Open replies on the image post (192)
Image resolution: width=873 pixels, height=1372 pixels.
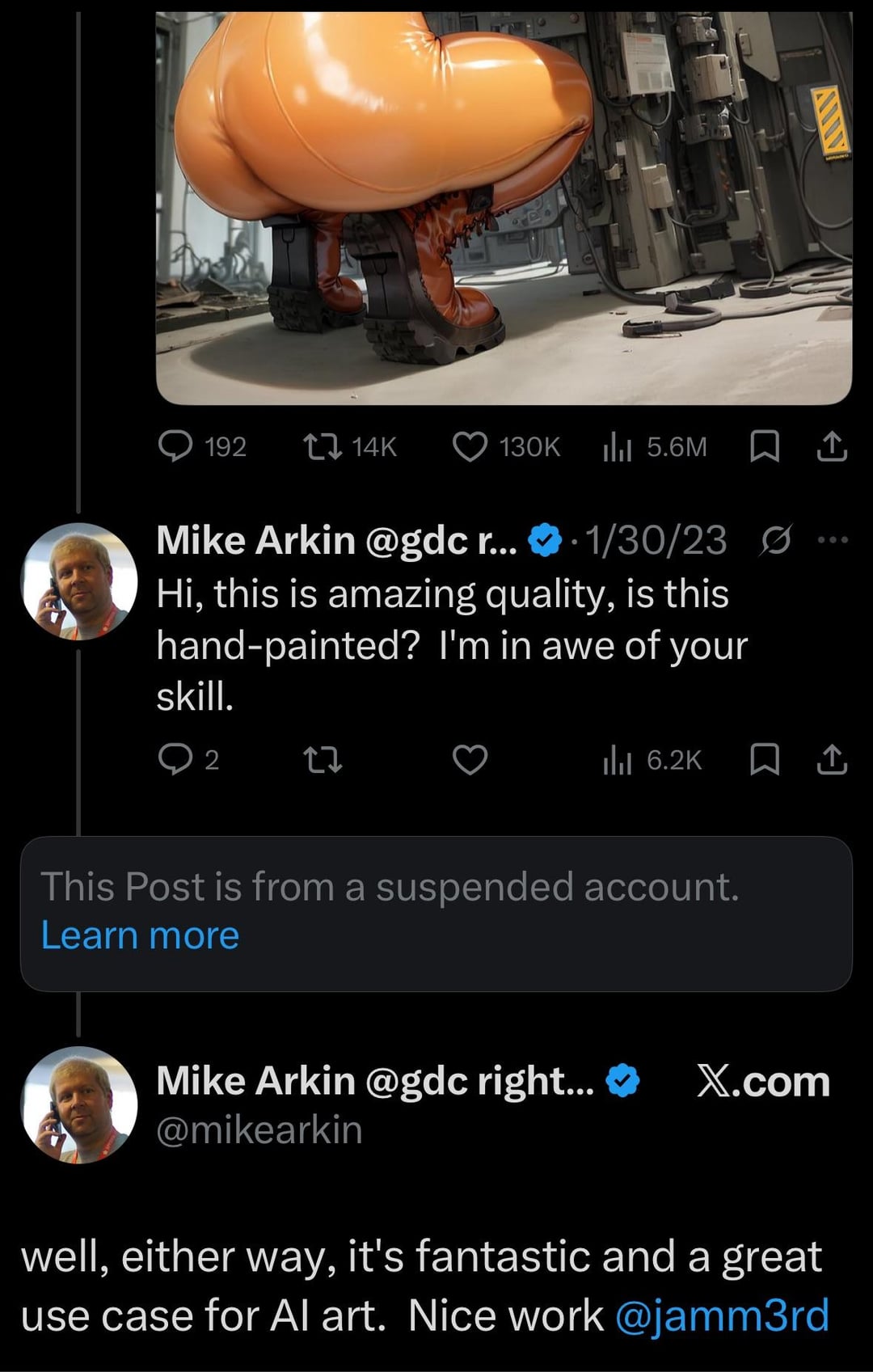(x=175, y=446)
